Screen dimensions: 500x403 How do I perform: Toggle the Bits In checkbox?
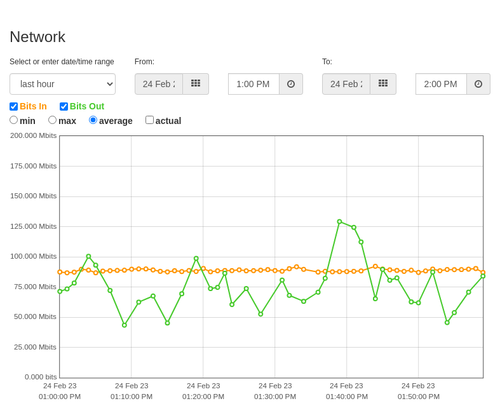coord(14,106)
